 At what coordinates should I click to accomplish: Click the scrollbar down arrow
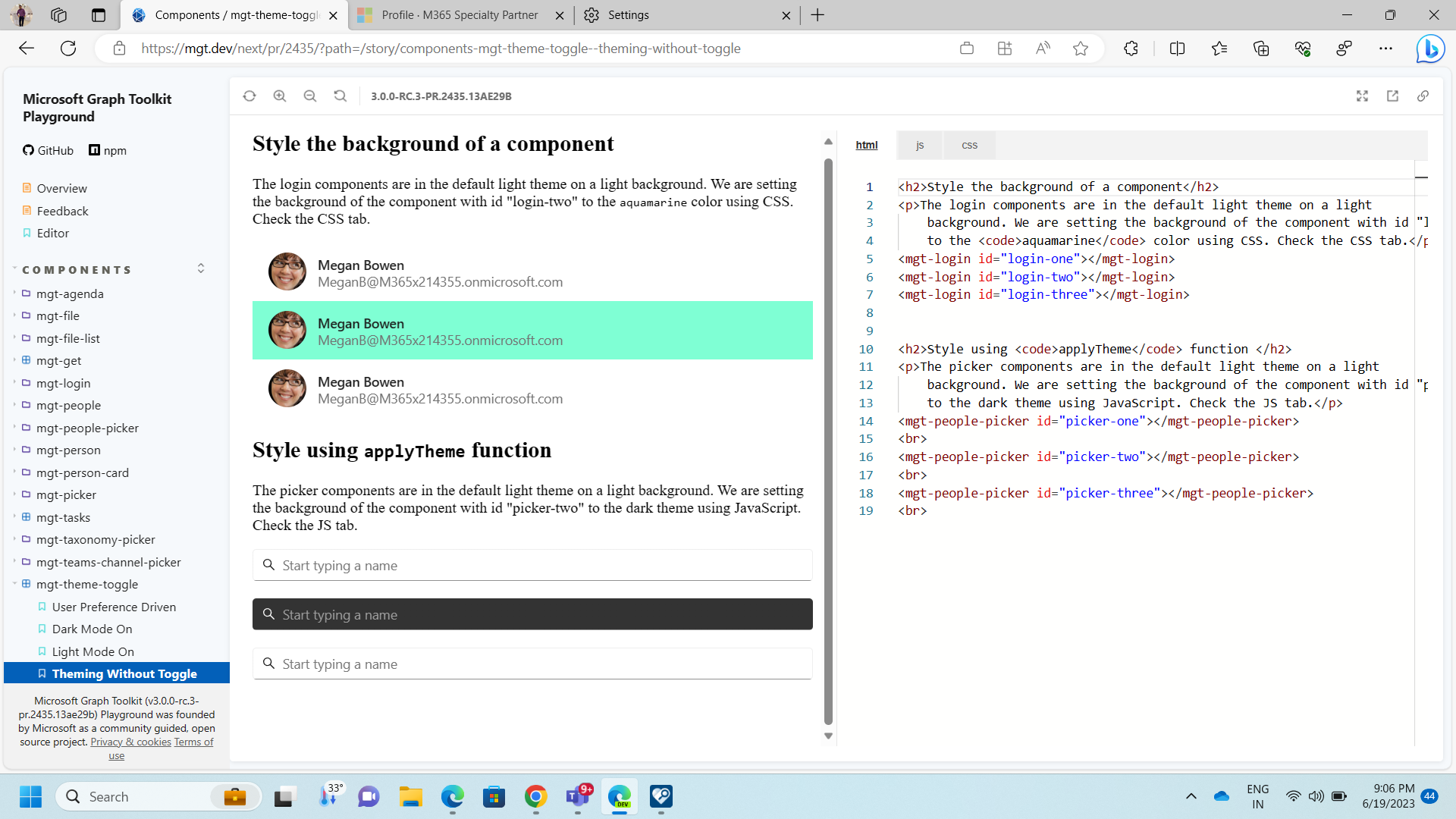[828, 735]
